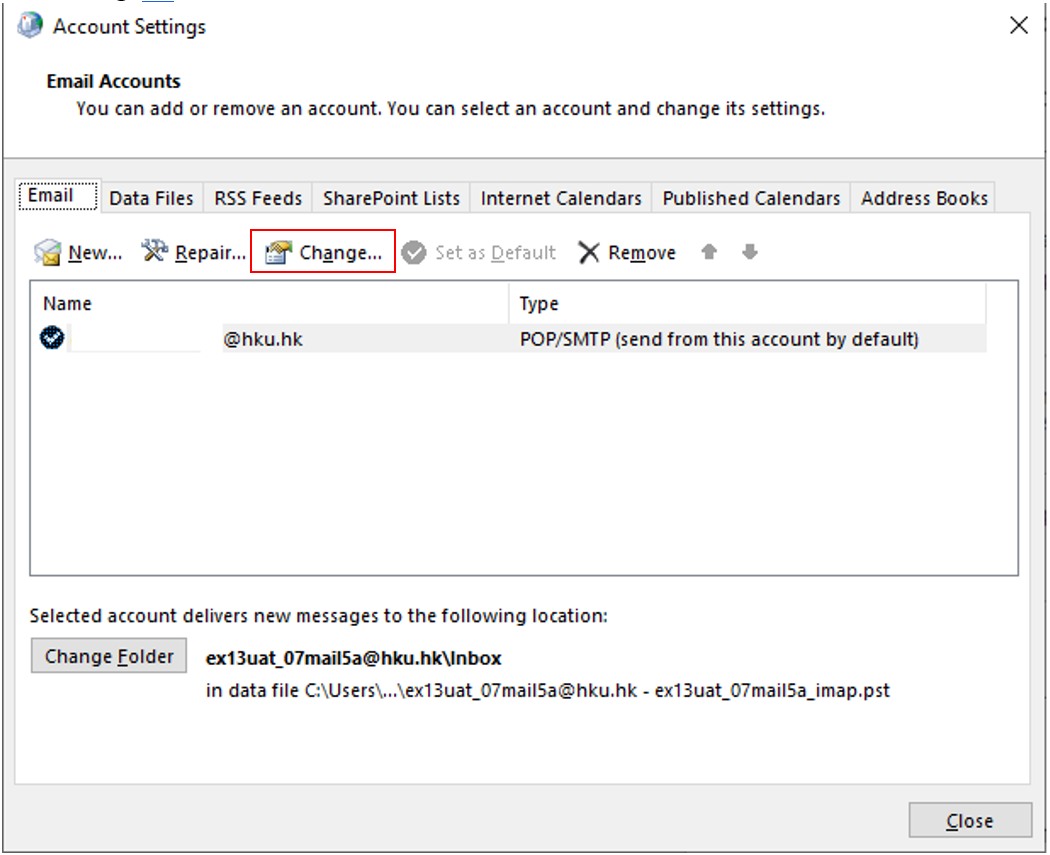1050x855 pixels.
Task: Open the Internet Calendars tab
Action: [x=560, y=197]
